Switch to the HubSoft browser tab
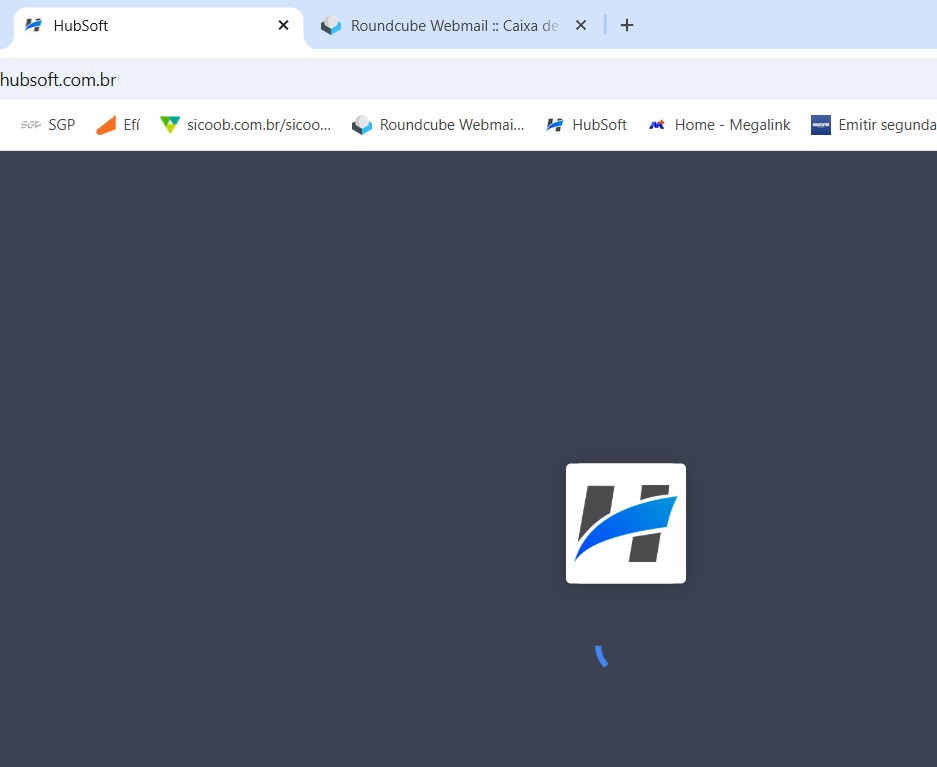The width and height of the screenshot is (937, 767). pos(157,26)
